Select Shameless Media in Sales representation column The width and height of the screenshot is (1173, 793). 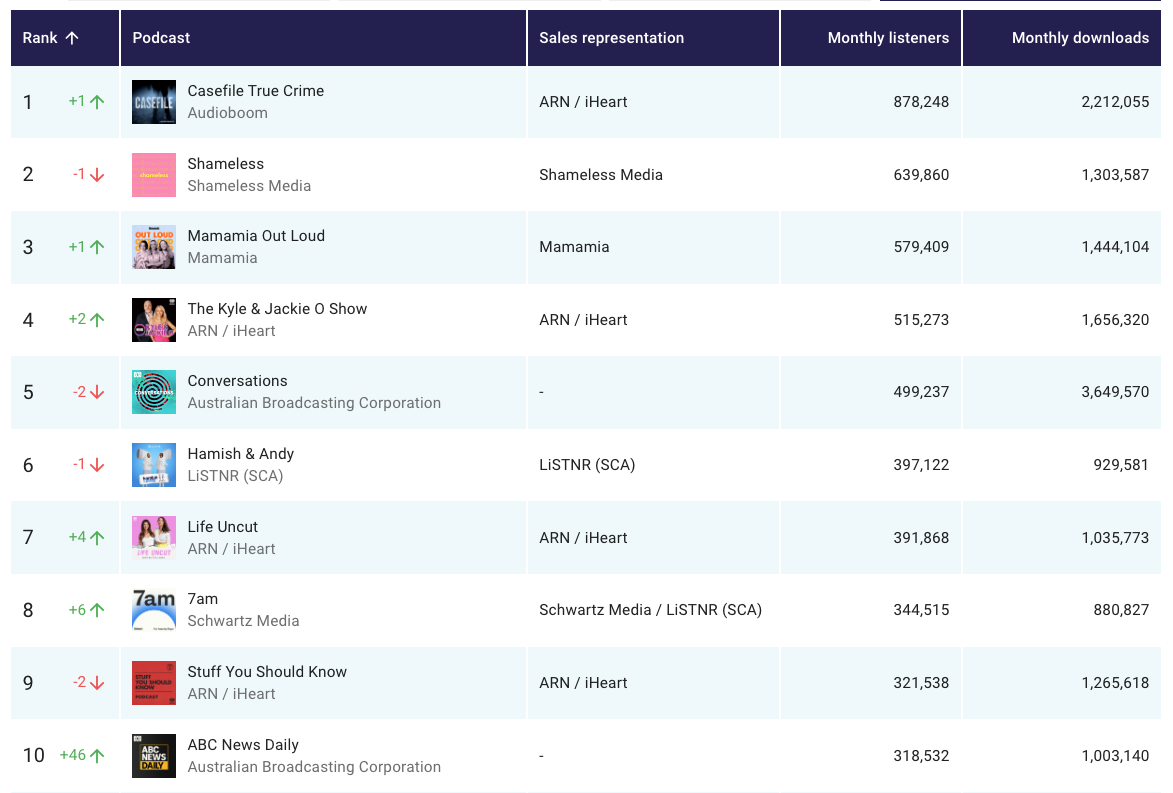tap(601, 175)
